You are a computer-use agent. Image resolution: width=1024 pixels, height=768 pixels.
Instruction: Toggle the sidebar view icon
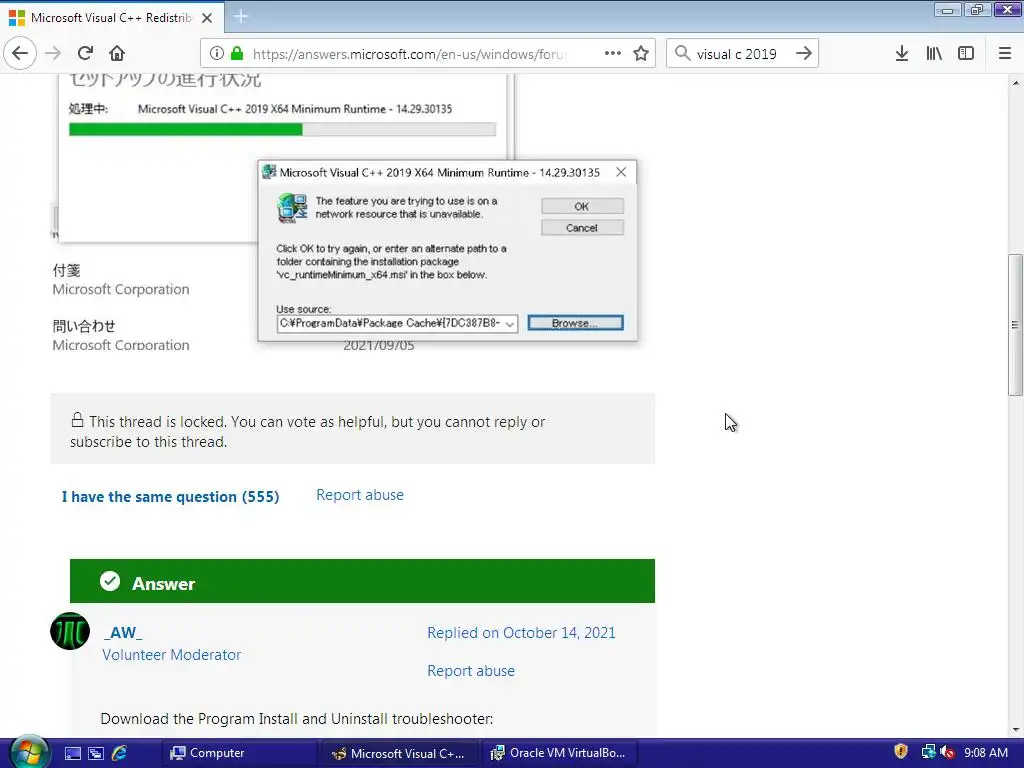(x=966, y=54)
